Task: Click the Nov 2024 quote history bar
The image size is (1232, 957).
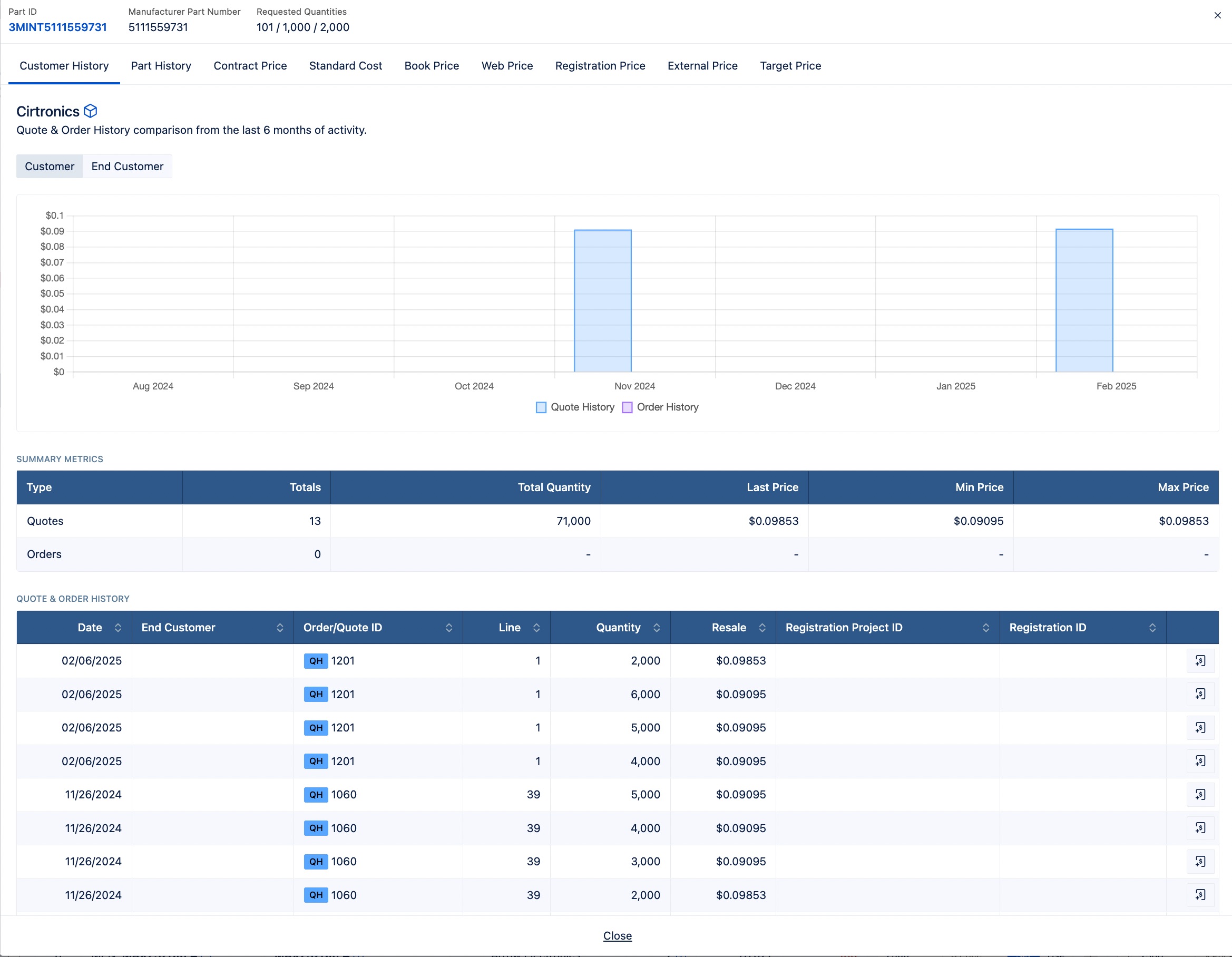Action: click(602, 301)
